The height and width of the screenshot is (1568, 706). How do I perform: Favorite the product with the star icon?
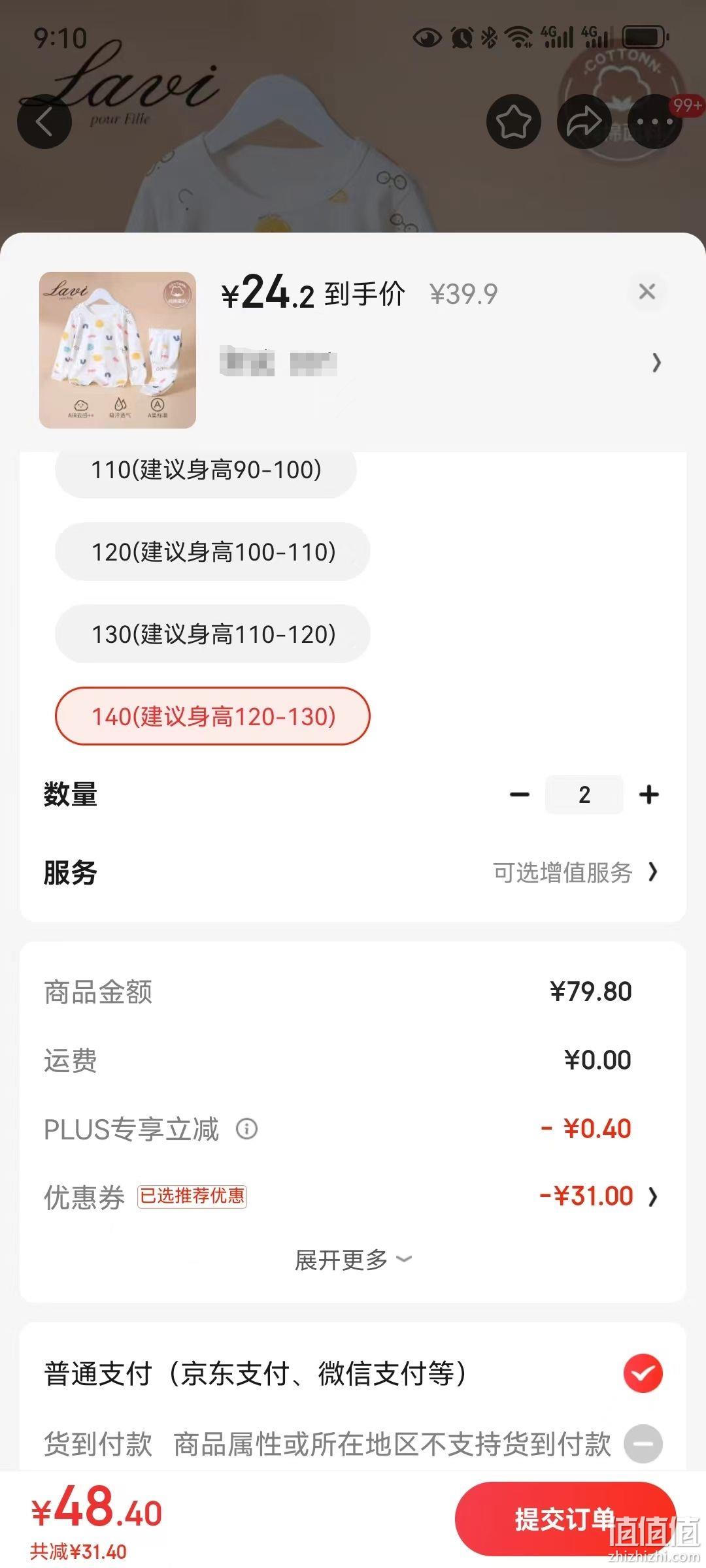[x=514, y=122]
